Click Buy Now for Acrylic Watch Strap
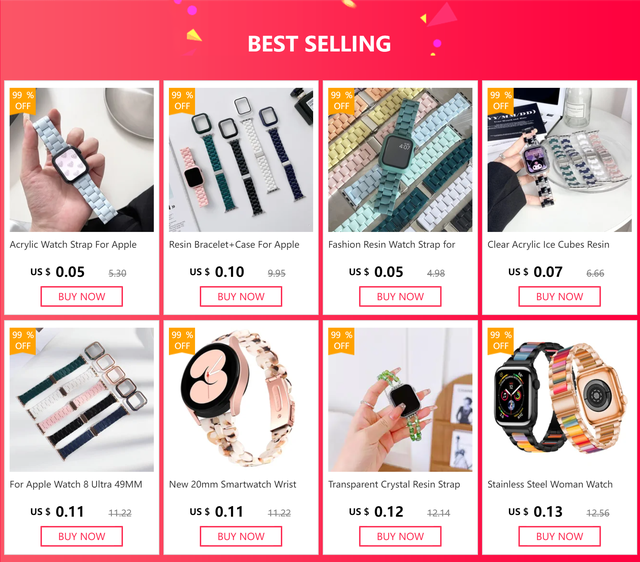 [82, 296]
